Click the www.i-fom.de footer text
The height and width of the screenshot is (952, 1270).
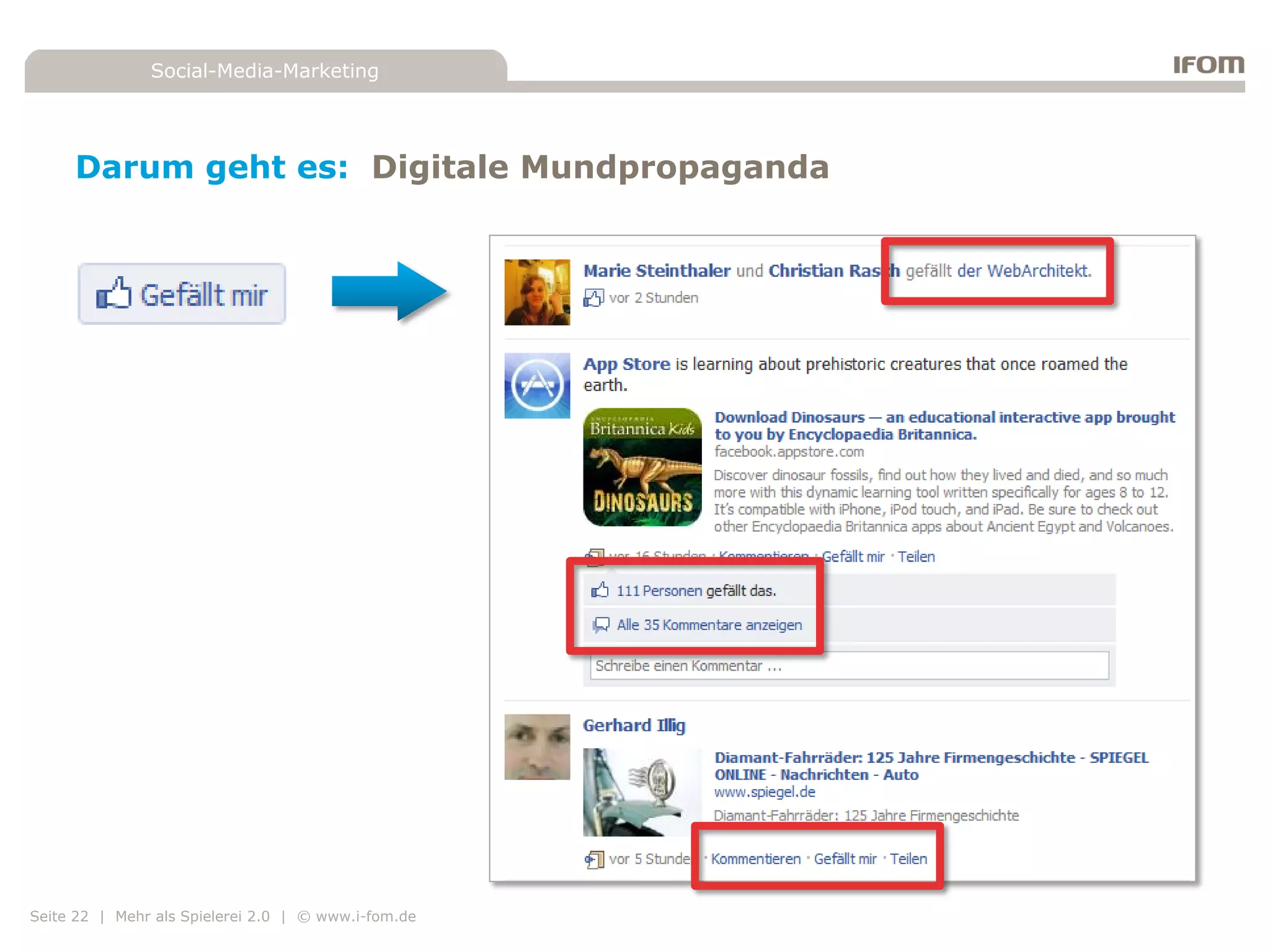366,917
